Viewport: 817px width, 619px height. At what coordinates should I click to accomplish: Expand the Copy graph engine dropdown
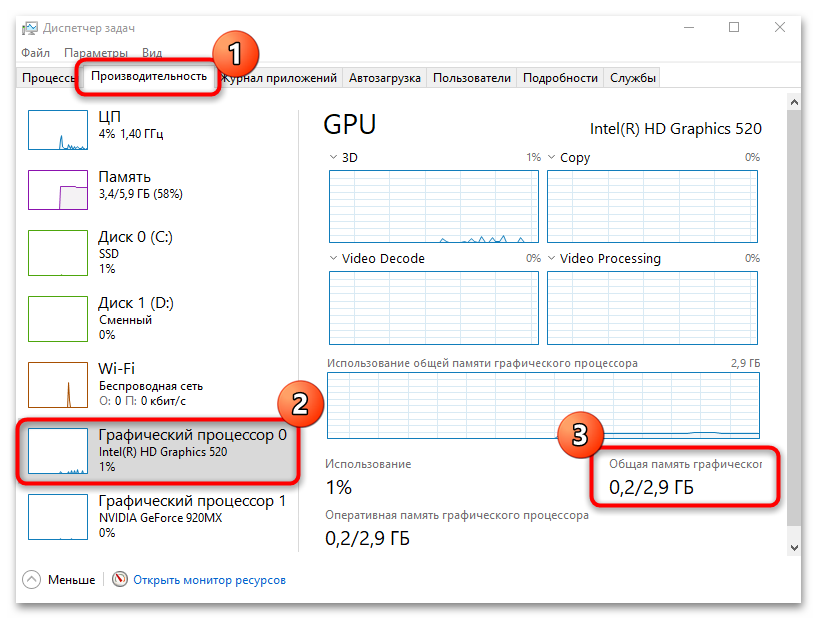click(552, 158)
